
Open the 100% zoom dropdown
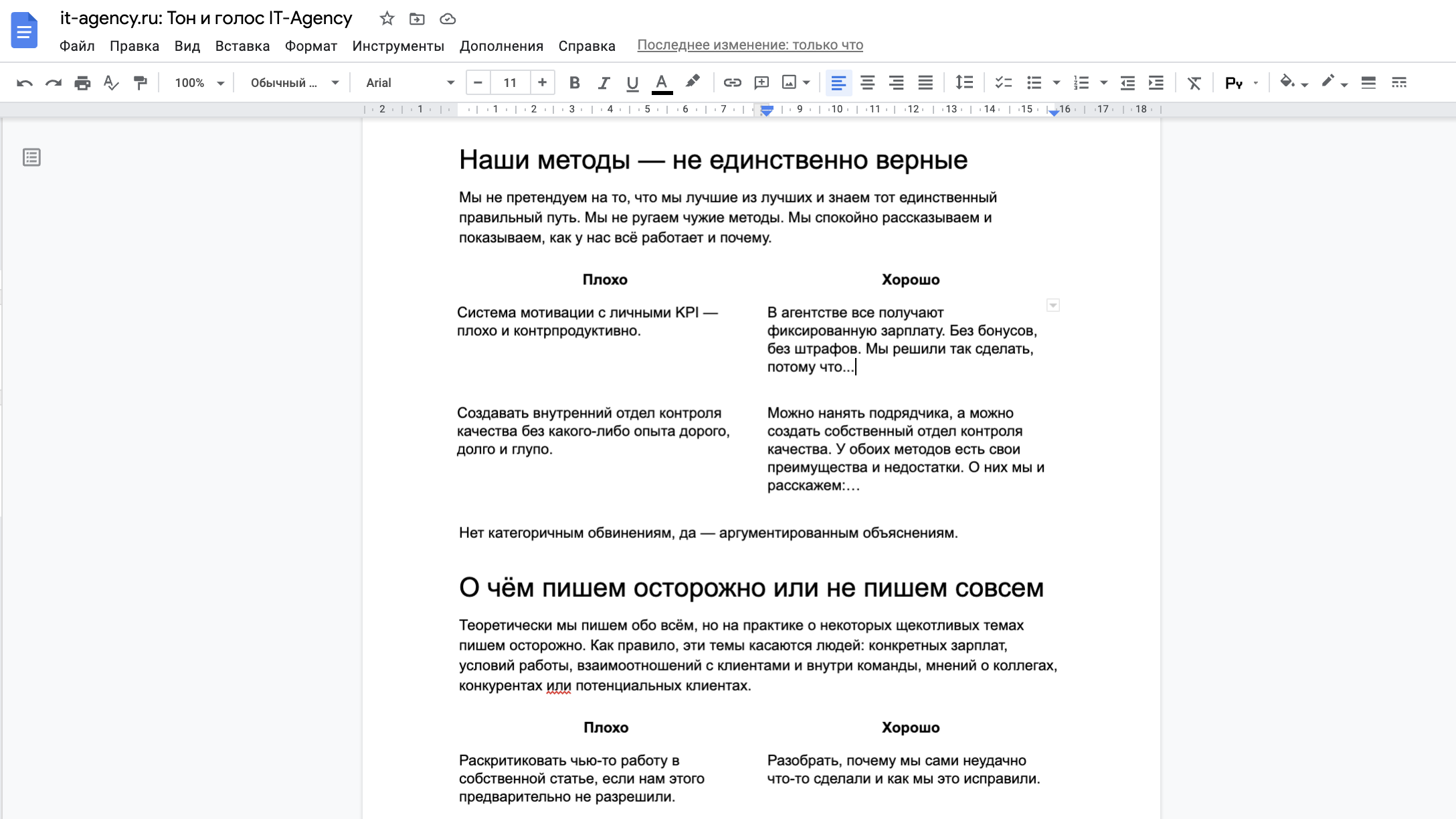[199, 83]
